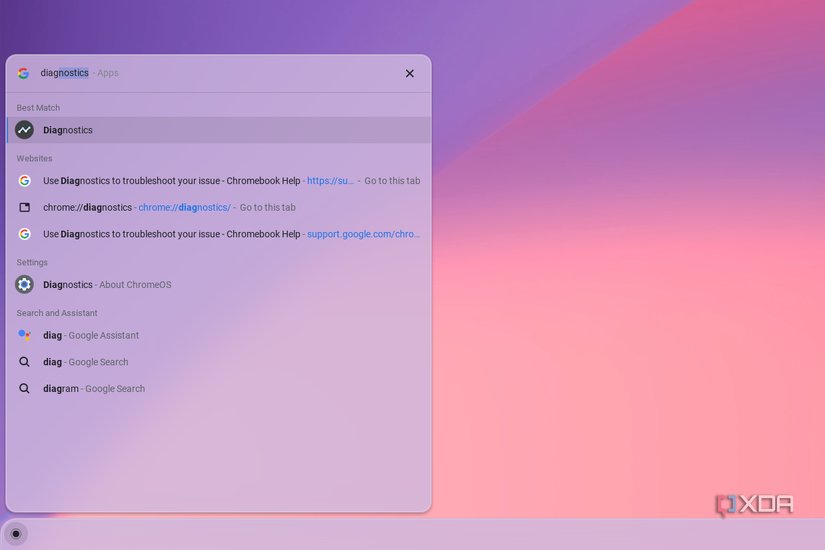The image size is (825, 550).
Task: Ask Google Assistant about diag
Action: [219, 335]
